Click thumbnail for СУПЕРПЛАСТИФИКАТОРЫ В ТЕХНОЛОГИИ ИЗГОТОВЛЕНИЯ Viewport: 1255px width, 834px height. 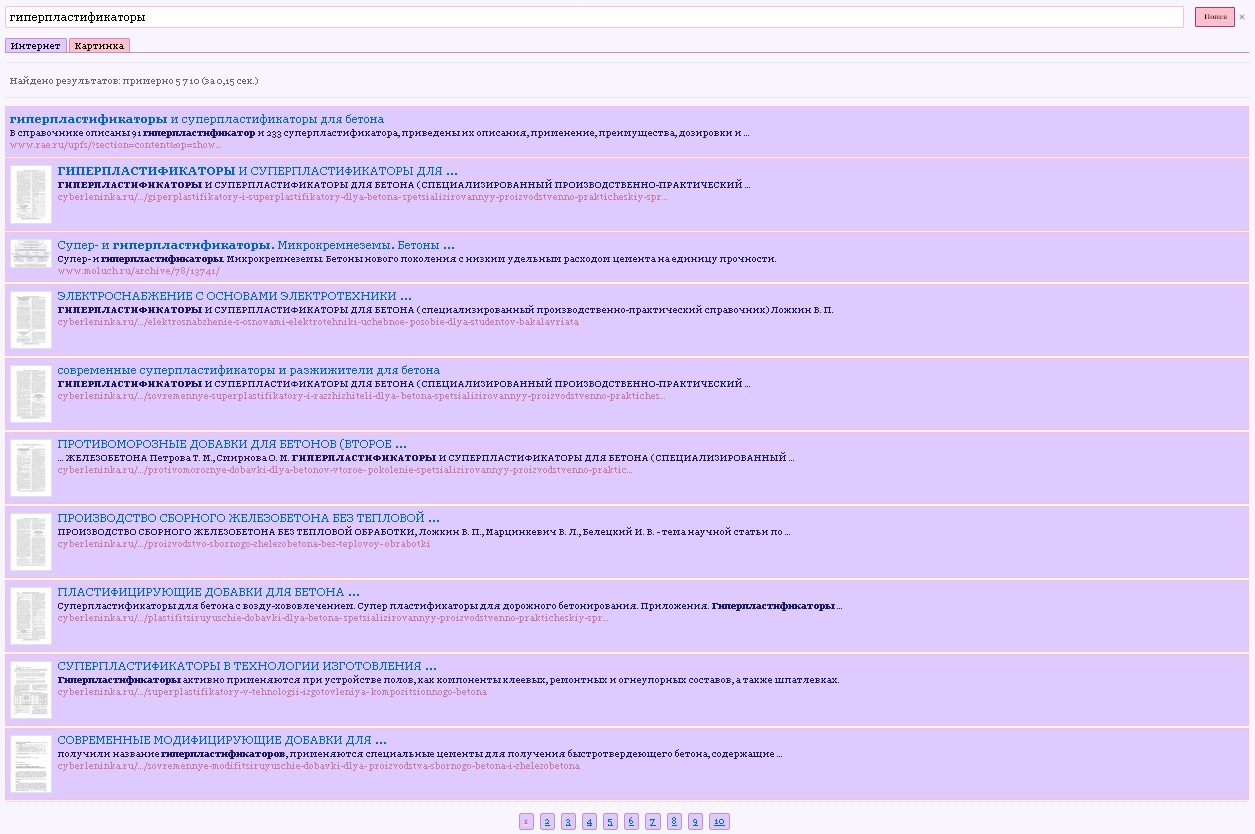pos(30,689)
